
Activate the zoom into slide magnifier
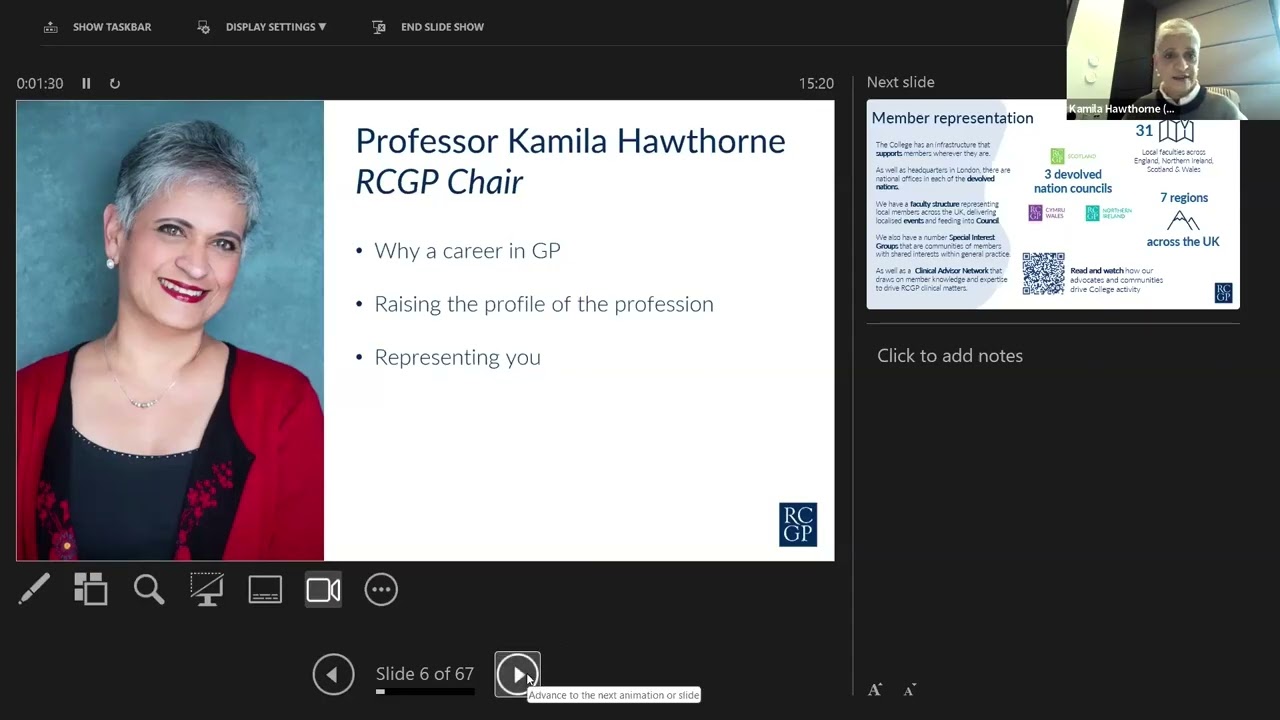click(149, 589)
